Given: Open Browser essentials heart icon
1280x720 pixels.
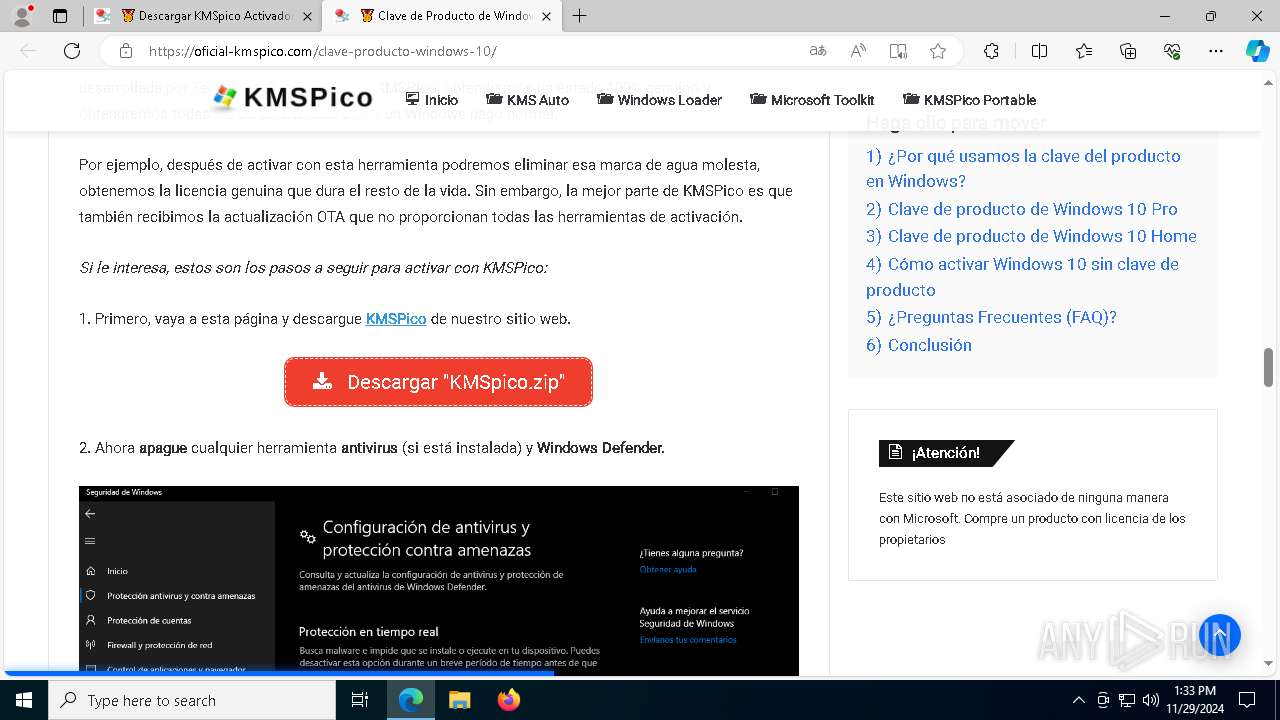Looking at the screenshot, I should pos(1172,51).
